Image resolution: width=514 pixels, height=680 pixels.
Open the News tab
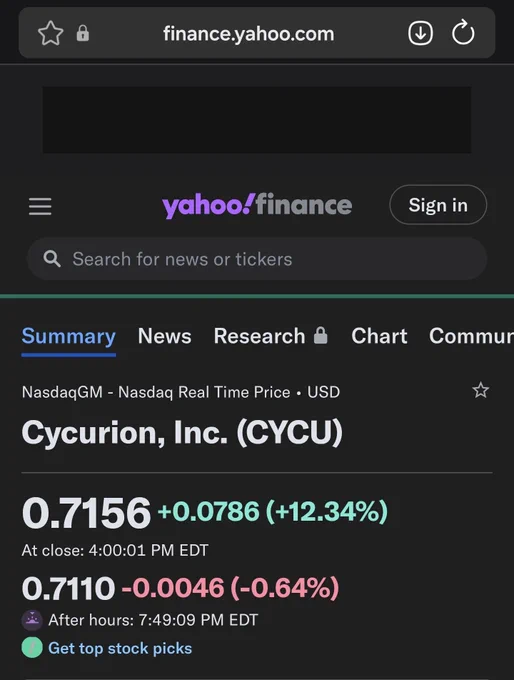(x=164, y=336)
